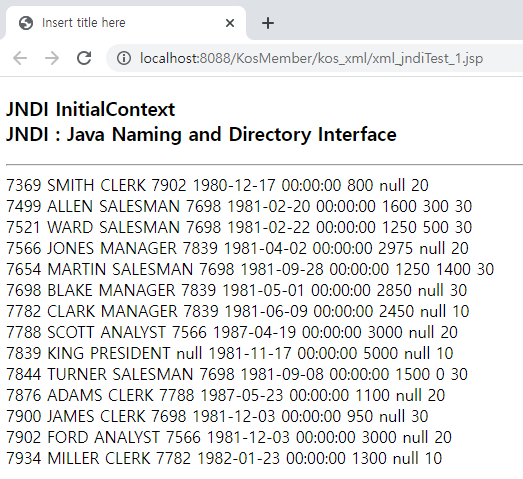Click the 7876 ADAMS CLERK row
Screen dimensions: 523x479
225,395
